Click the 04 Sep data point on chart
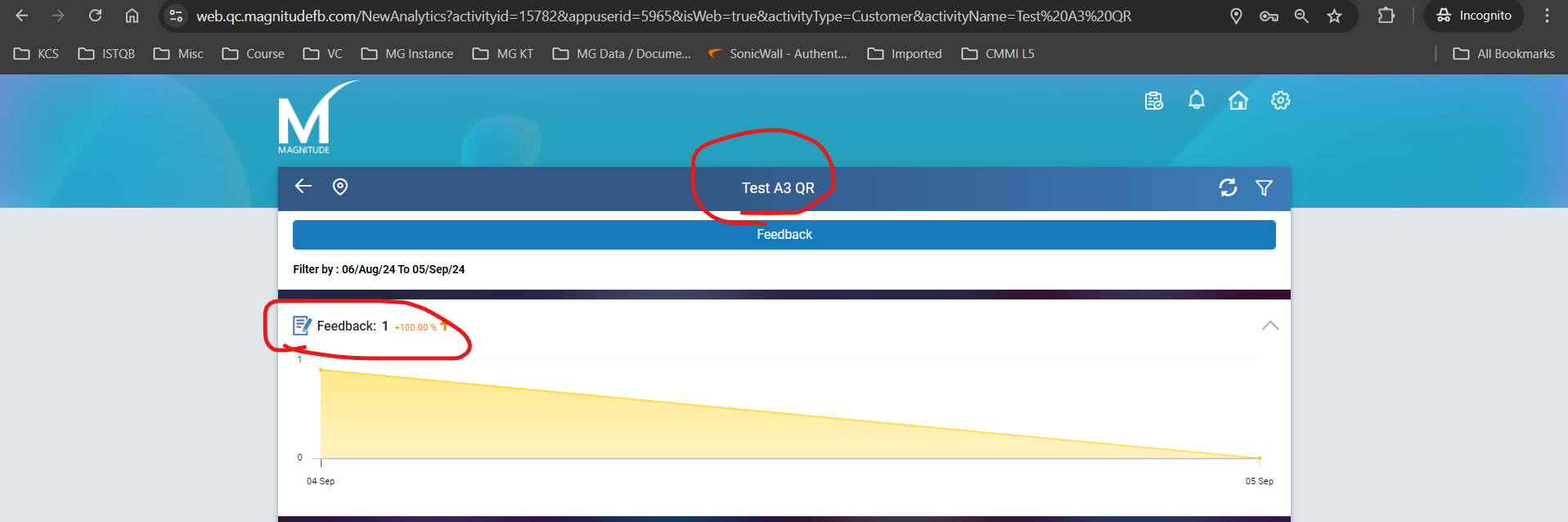The image size is (1568, 522). pos(321,371)
